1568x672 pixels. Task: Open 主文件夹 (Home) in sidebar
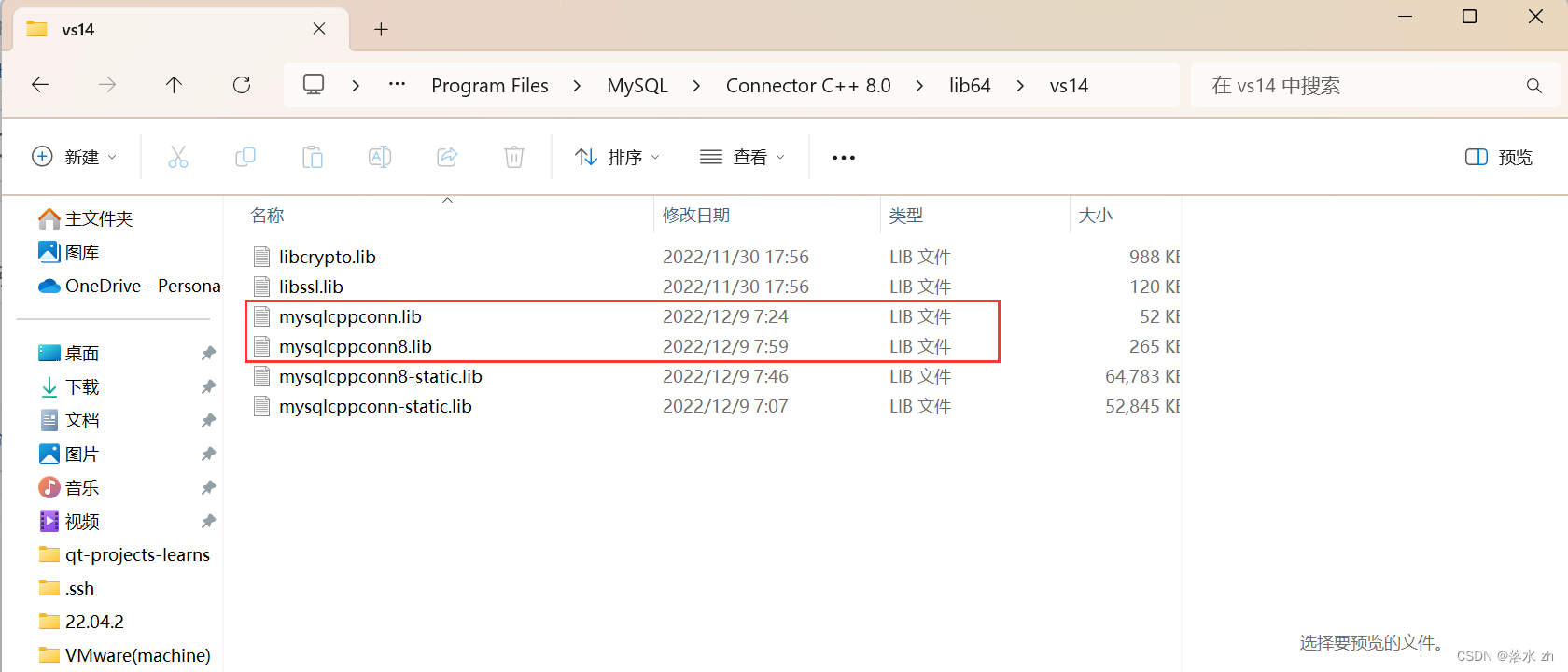[x=86, y=218]
